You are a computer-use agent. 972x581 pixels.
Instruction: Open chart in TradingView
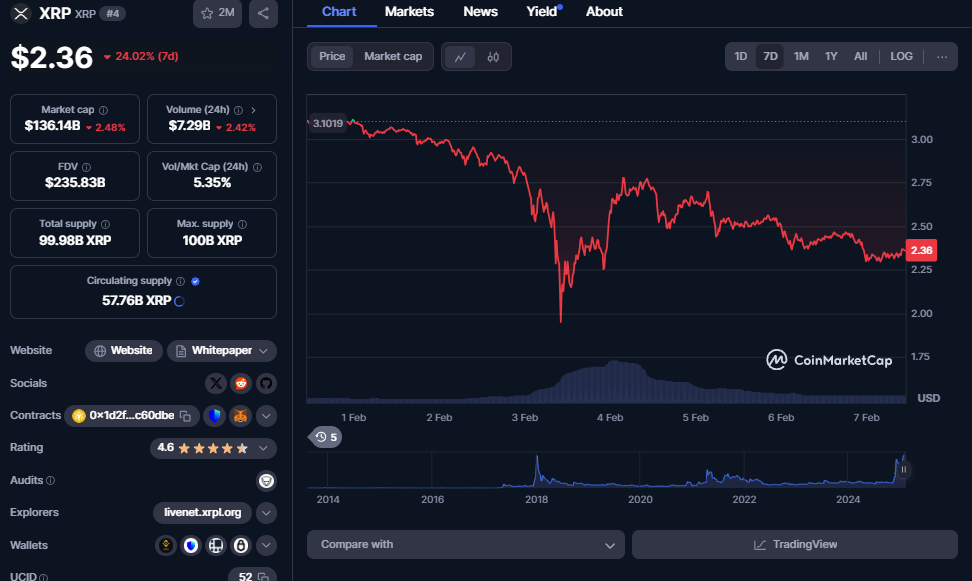[795, 544]
